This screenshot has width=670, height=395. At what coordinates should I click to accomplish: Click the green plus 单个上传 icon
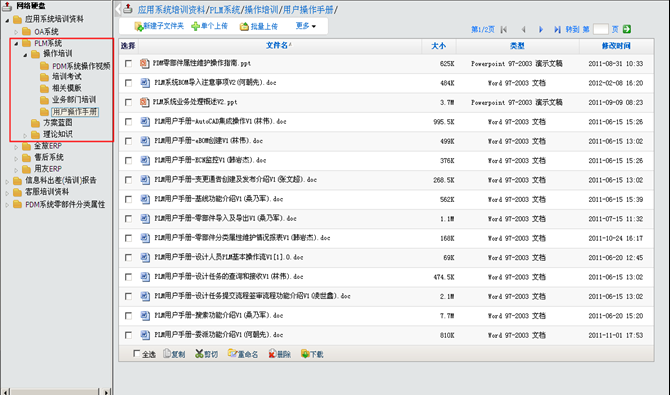tap(195, 27)
